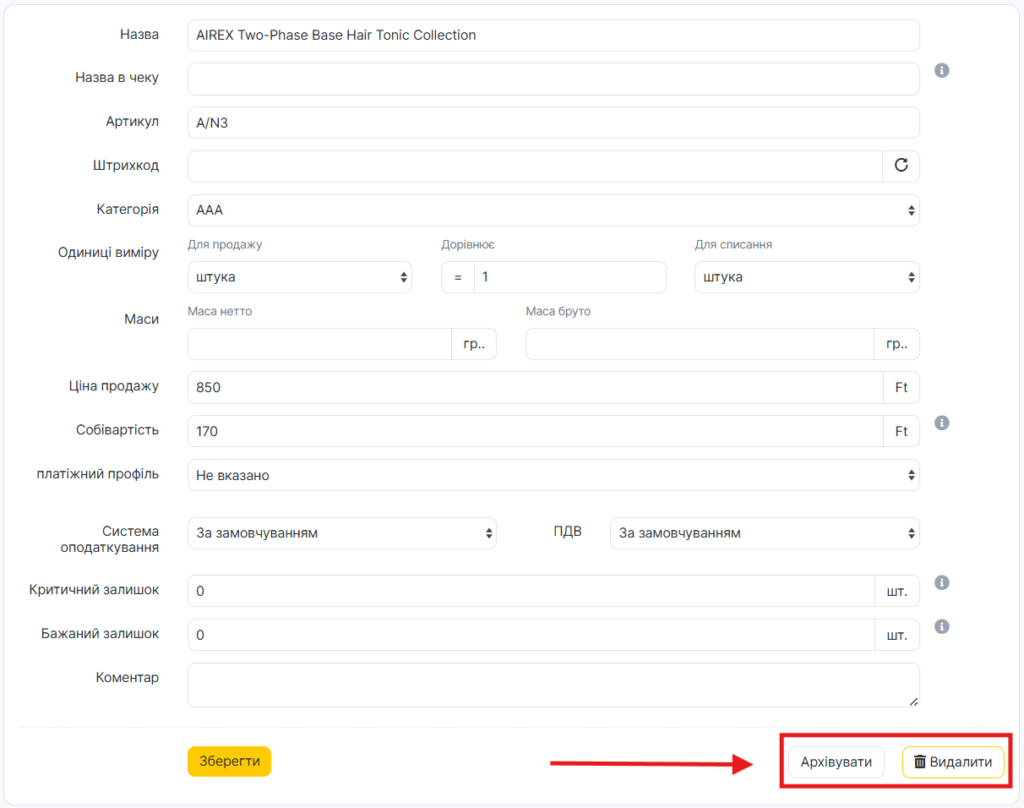Image resolution: width=1024 pixels, height=808 pixels.
Task: Click the barcode regenerate refresh icon
Action: pyautogui.click(x=900, y=166)
